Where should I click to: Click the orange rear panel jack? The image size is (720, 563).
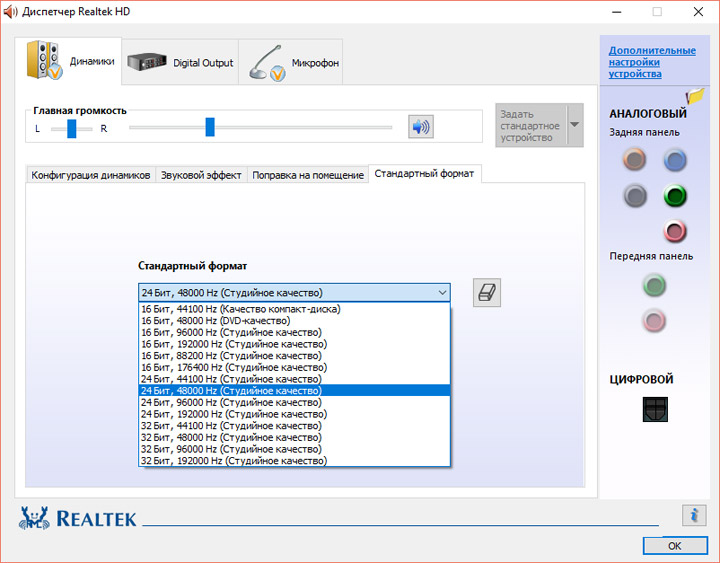coord(635,160)
